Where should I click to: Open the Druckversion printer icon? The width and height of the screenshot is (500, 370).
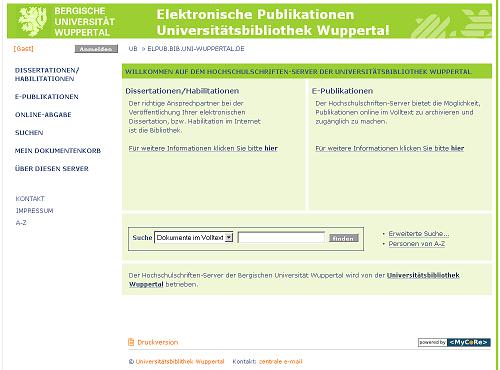(131, 342)
